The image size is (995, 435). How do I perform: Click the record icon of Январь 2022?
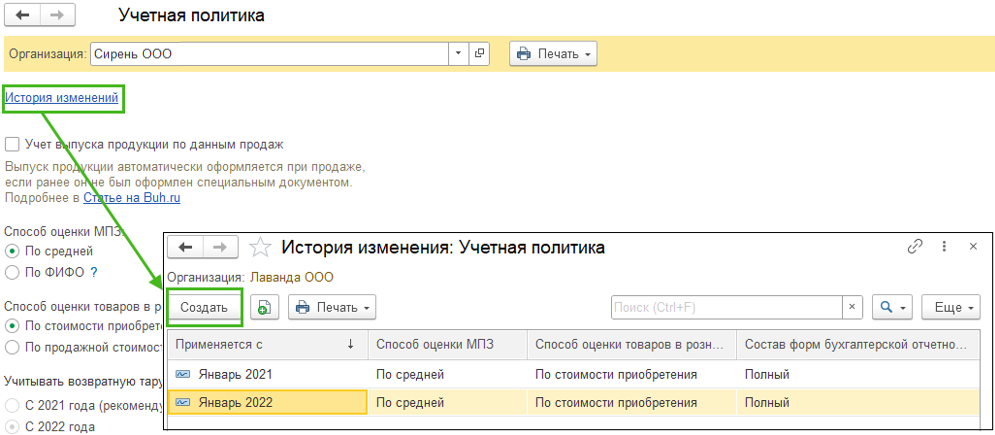(x=183, y=403)
